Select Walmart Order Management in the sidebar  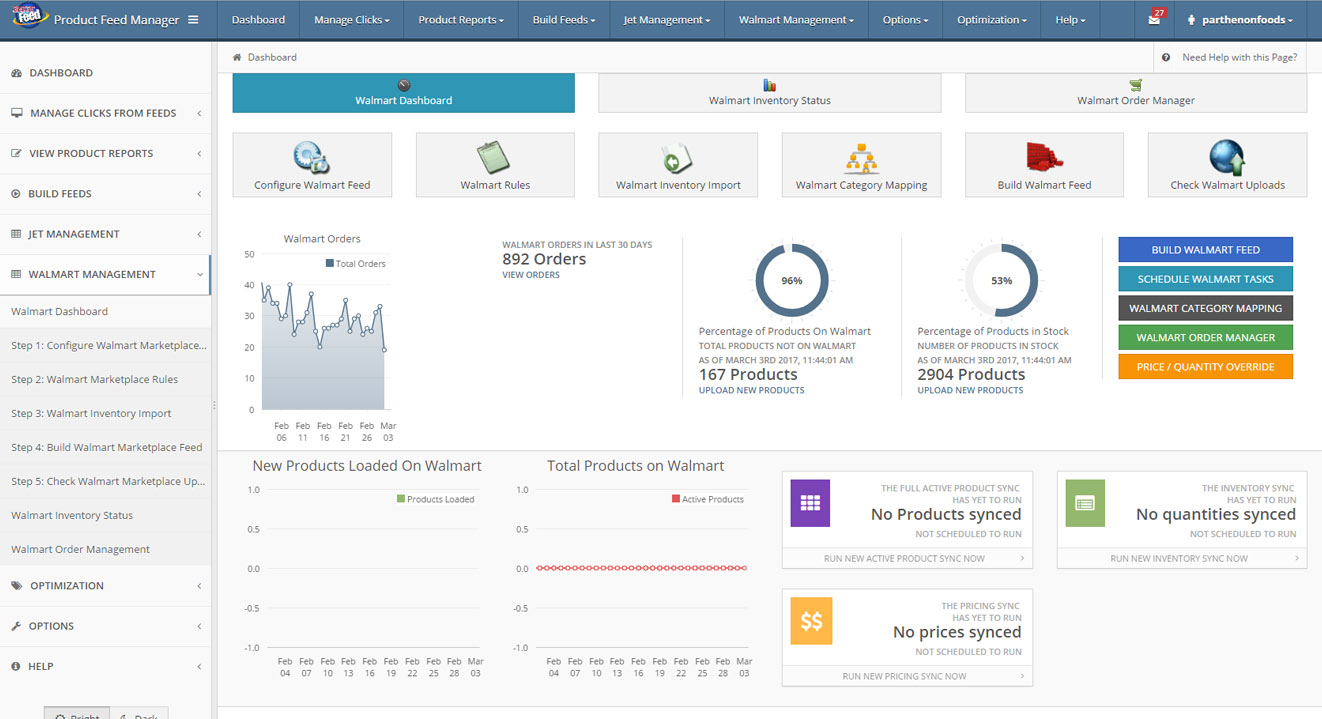[106, 549]
